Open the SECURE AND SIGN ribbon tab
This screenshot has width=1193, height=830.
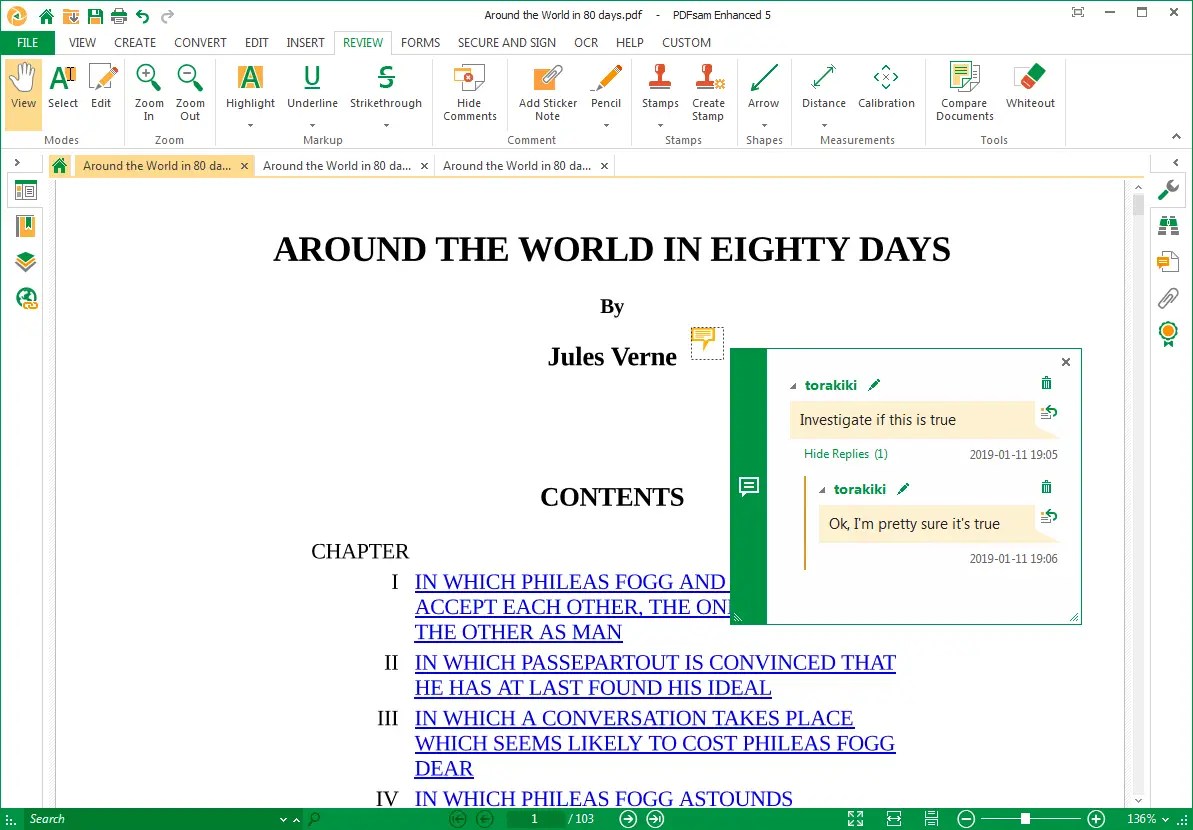coord(506,43)
